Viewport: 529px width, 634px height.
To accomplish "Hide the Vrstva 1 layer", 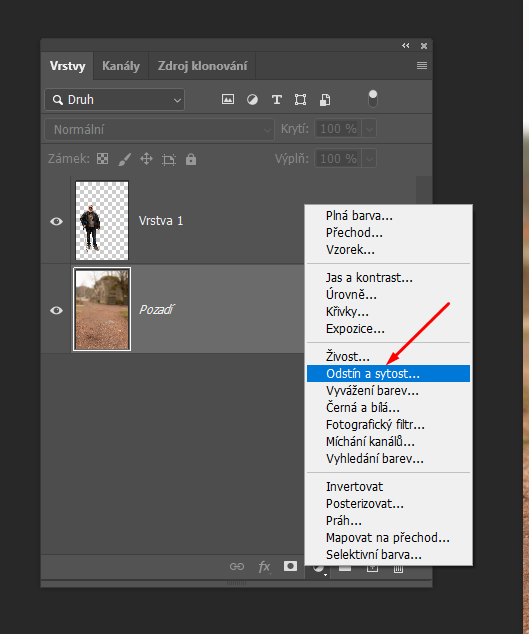I will tap(56, 221).
